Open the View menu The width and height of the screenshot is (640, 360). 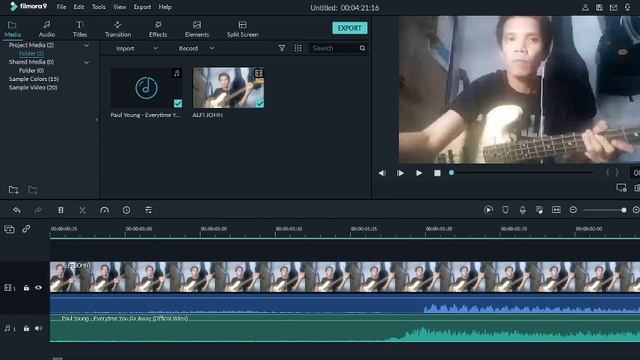point(119,7)
